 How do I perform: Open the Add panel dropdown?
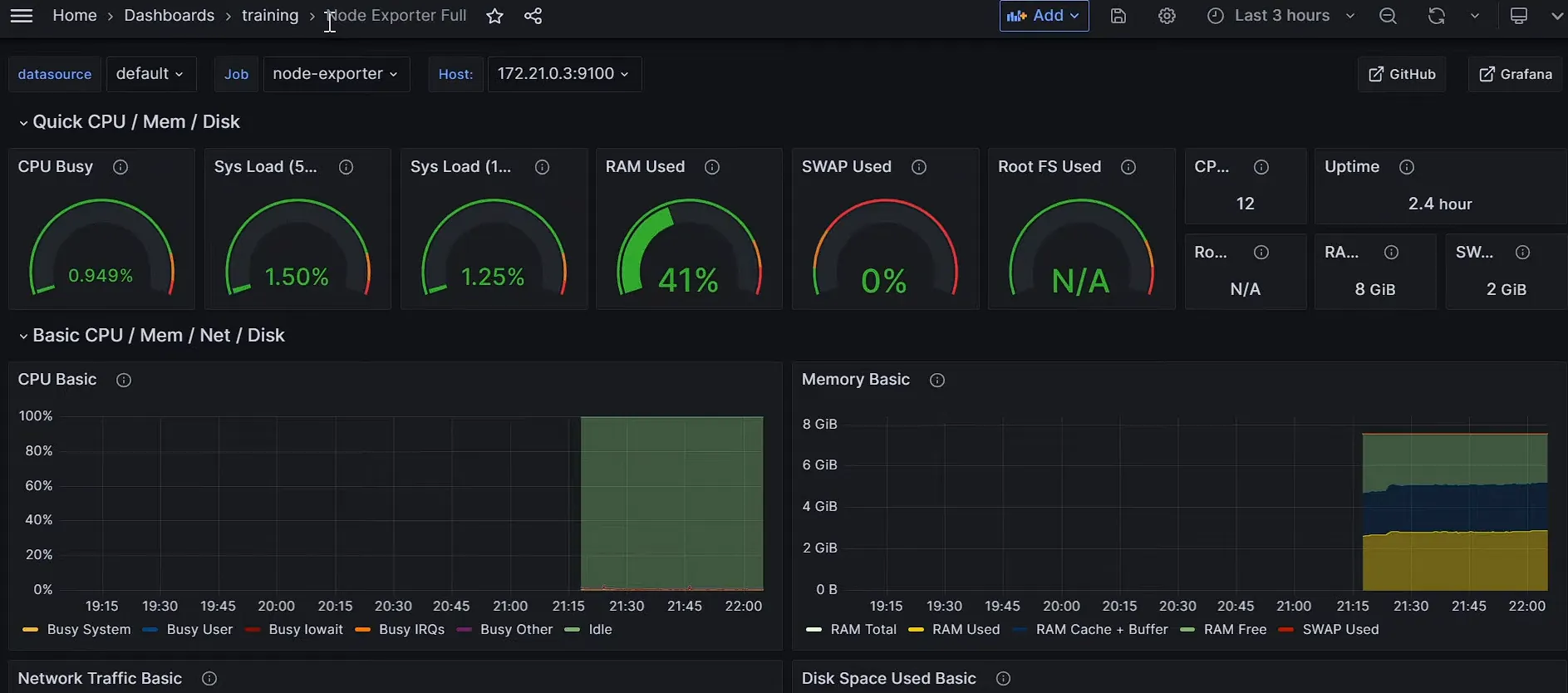coord(1044,16)
